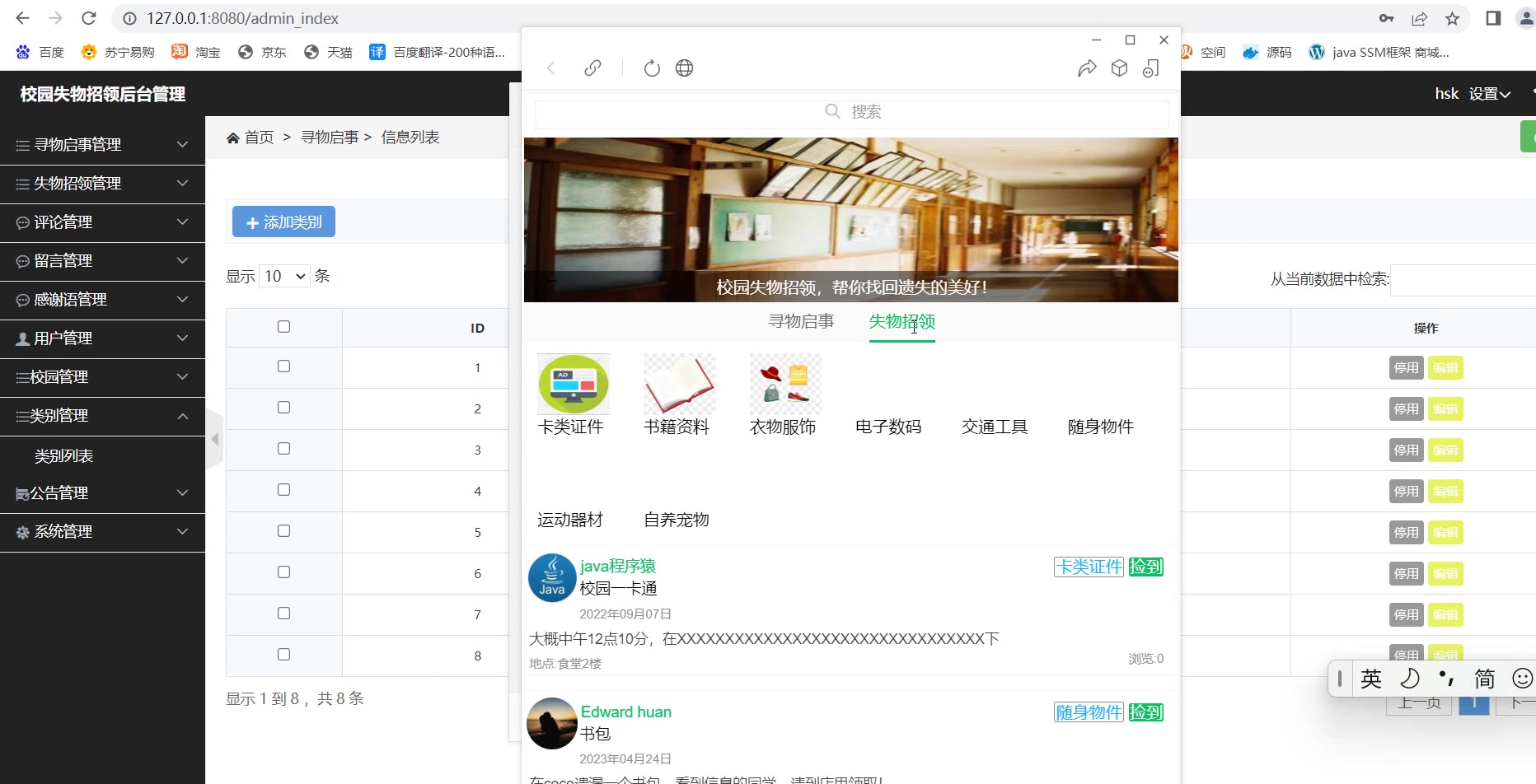Open 类别列表 submenu item
Screen dimensions: 1536x784
(63, 456)
